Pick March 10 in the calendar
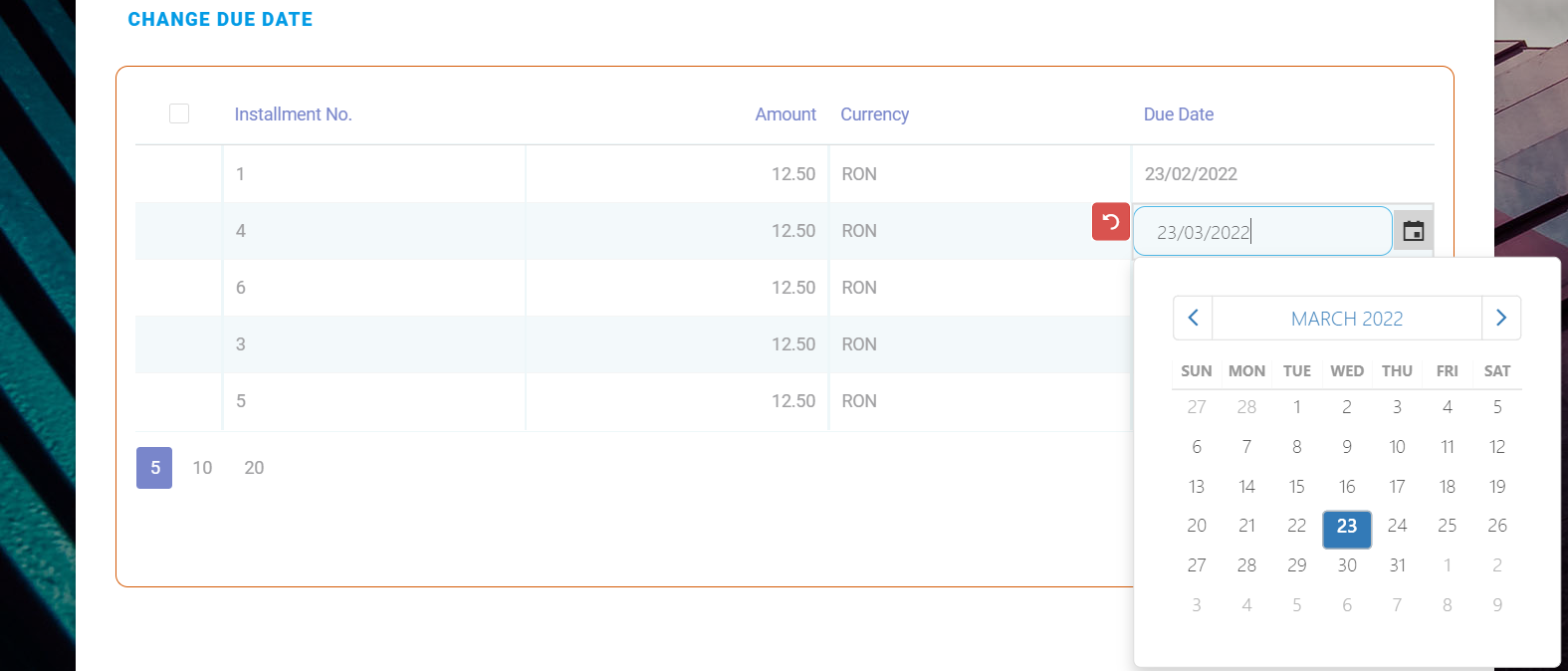Screen dimensions: 1568x671 (x=1397, y=447)
